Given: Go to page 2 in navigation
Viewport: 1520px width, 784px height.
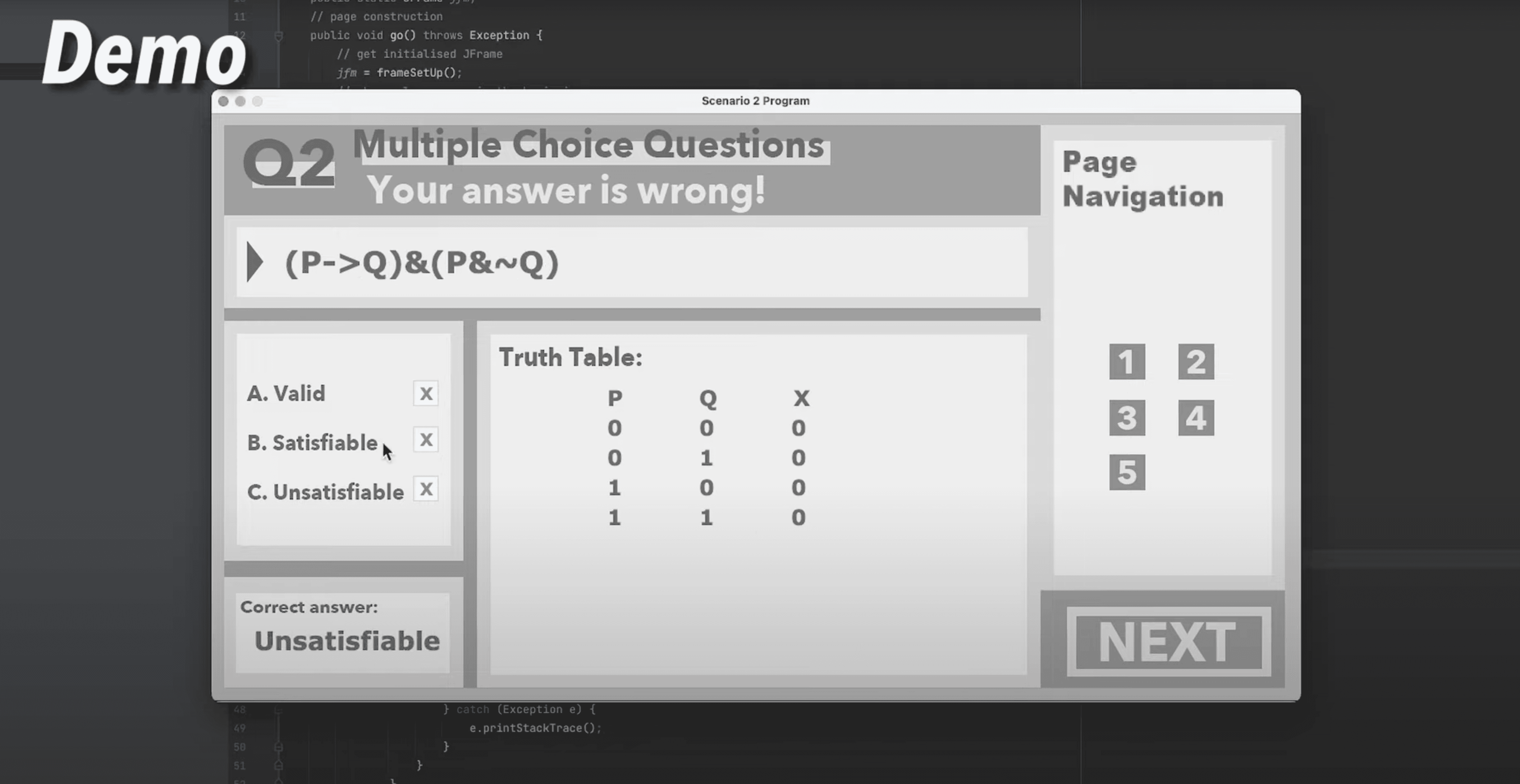Looking at the screenshot, I should (1196, 362).
